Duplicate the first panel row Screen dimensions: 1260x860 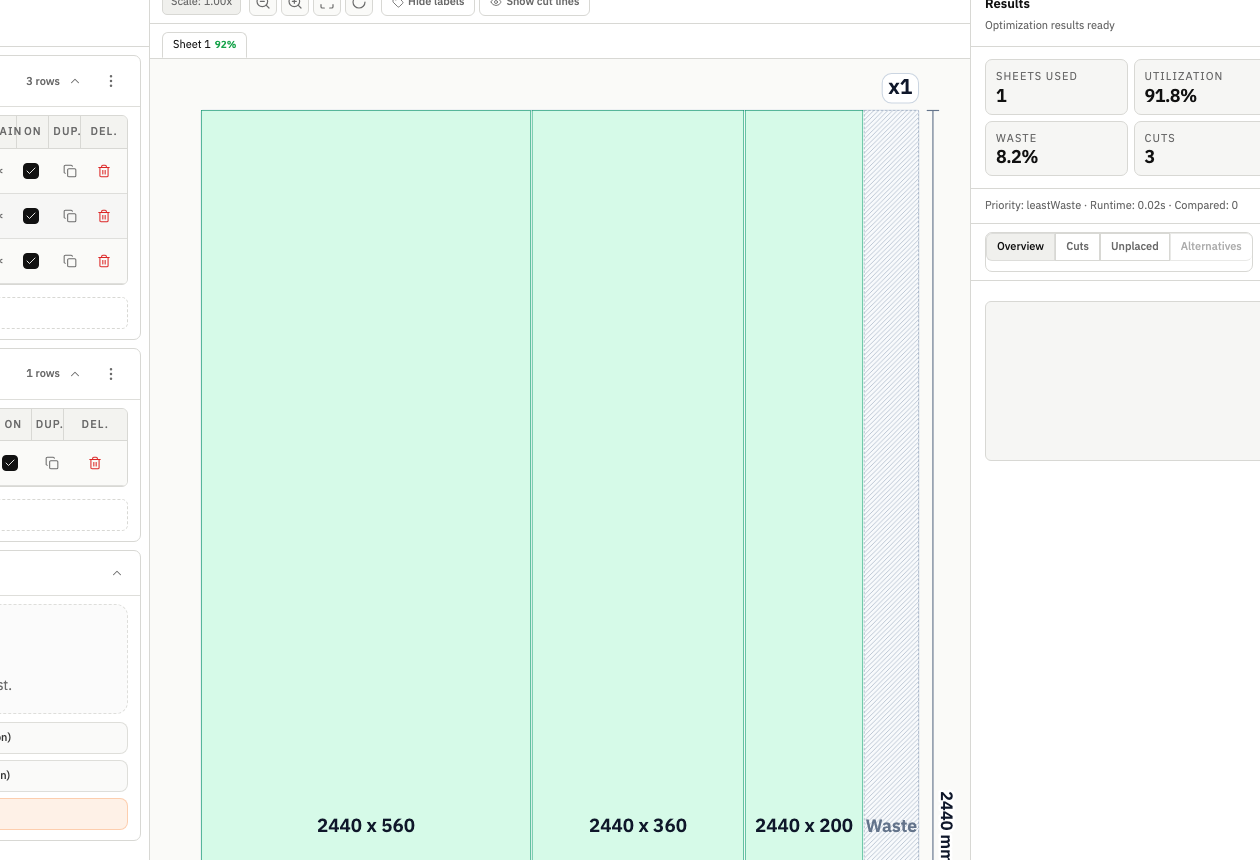(x=69, y=171)
